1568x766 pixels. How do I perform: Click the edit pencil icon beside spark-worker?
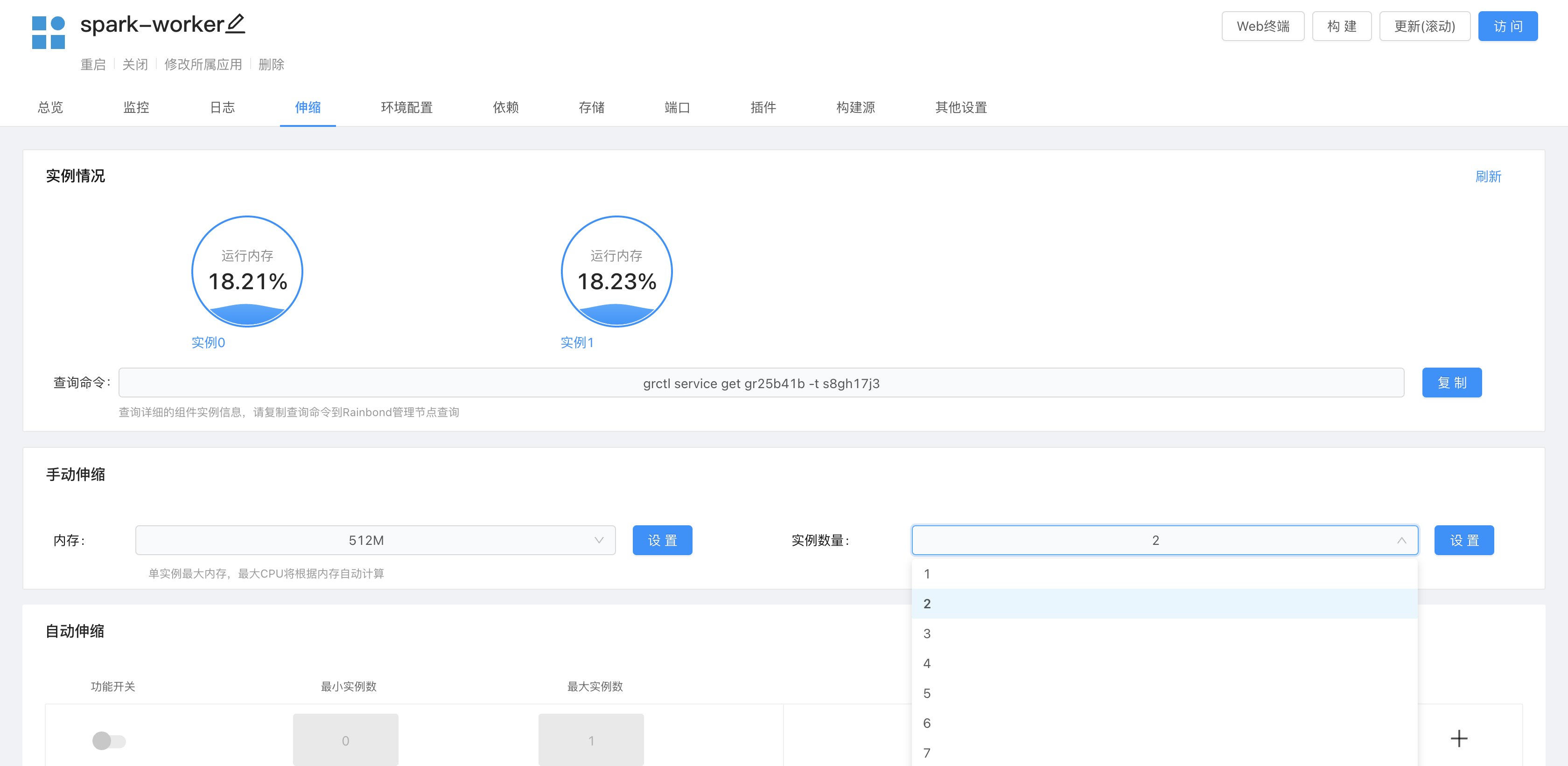[x=236, y=24]
